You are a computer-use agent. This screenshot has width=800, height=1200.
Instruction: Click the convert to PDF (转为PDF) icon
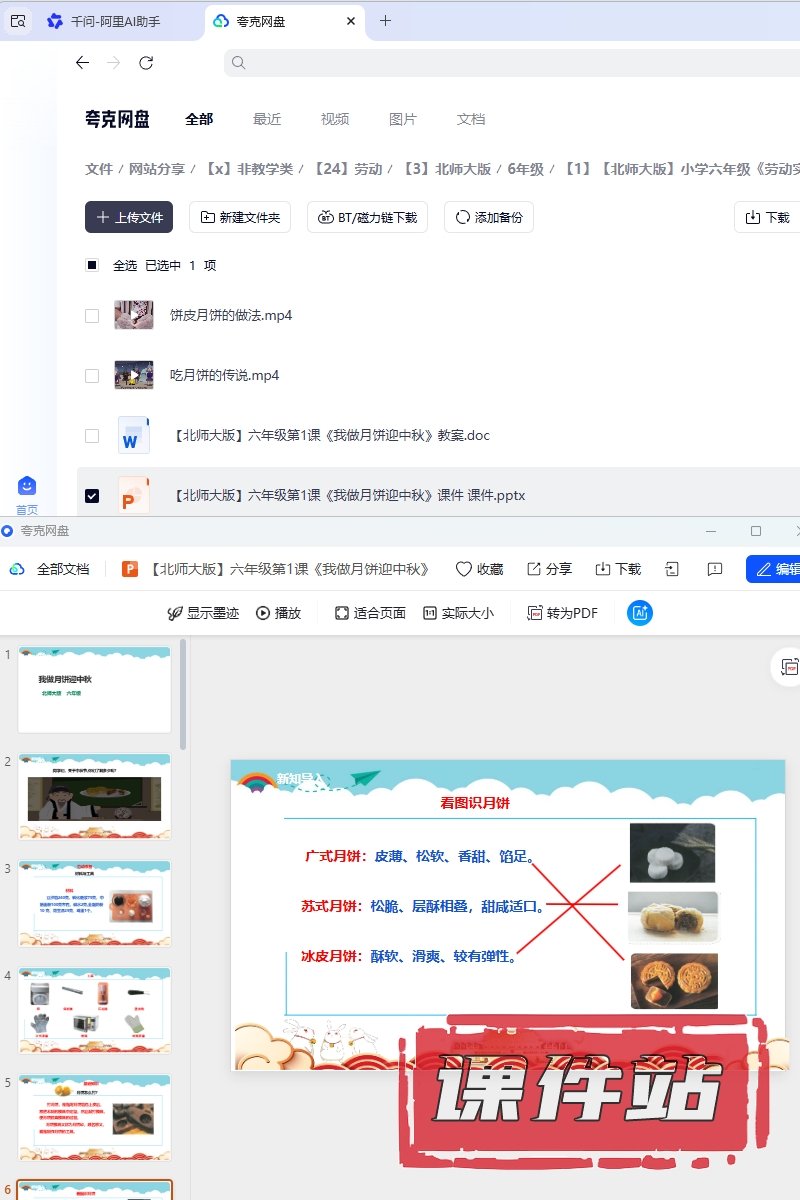(x=535, y=613)
